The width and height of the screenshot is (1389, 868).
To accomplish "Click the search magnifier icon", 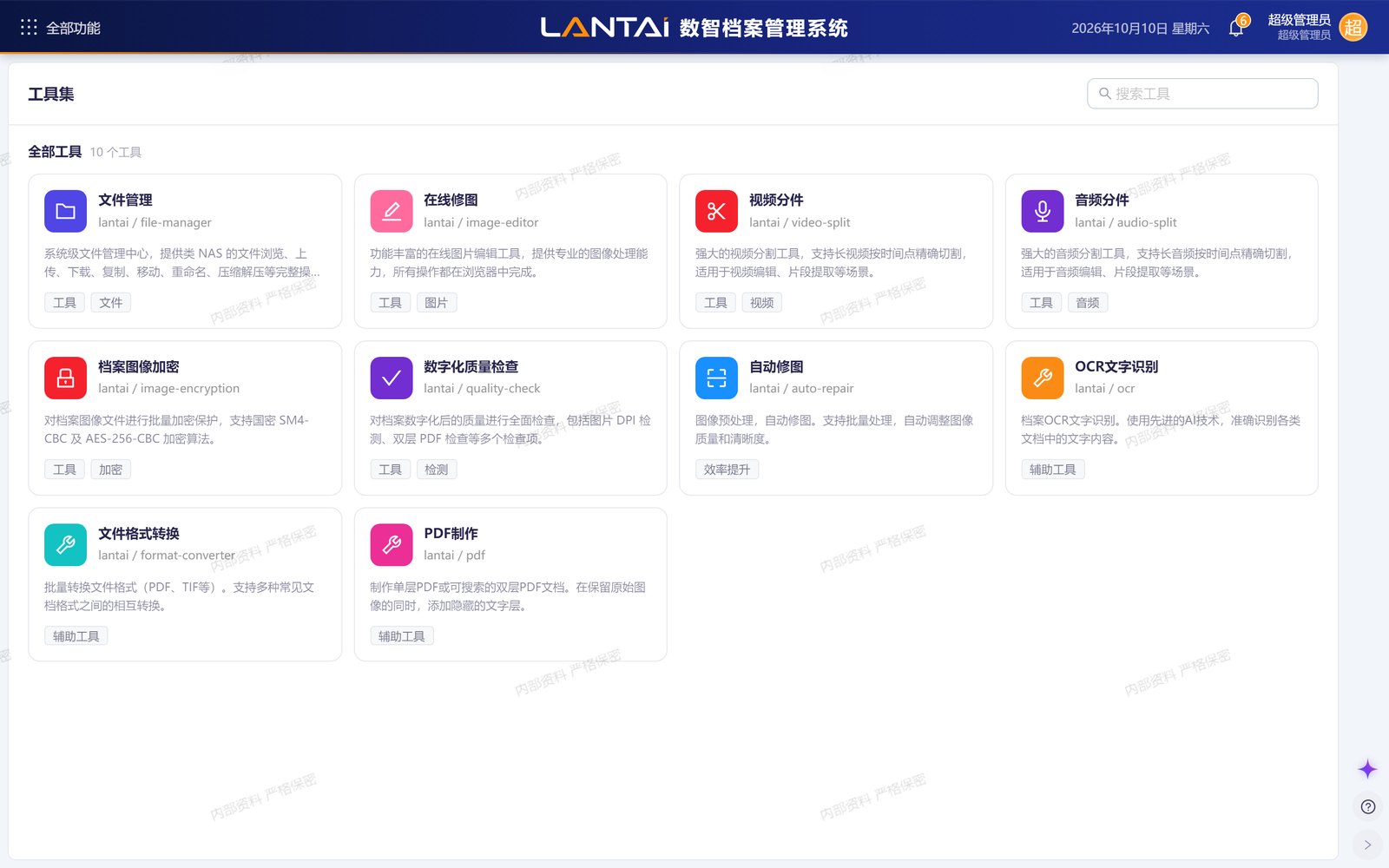I will pyautogui.click(x=1105, y=94).
